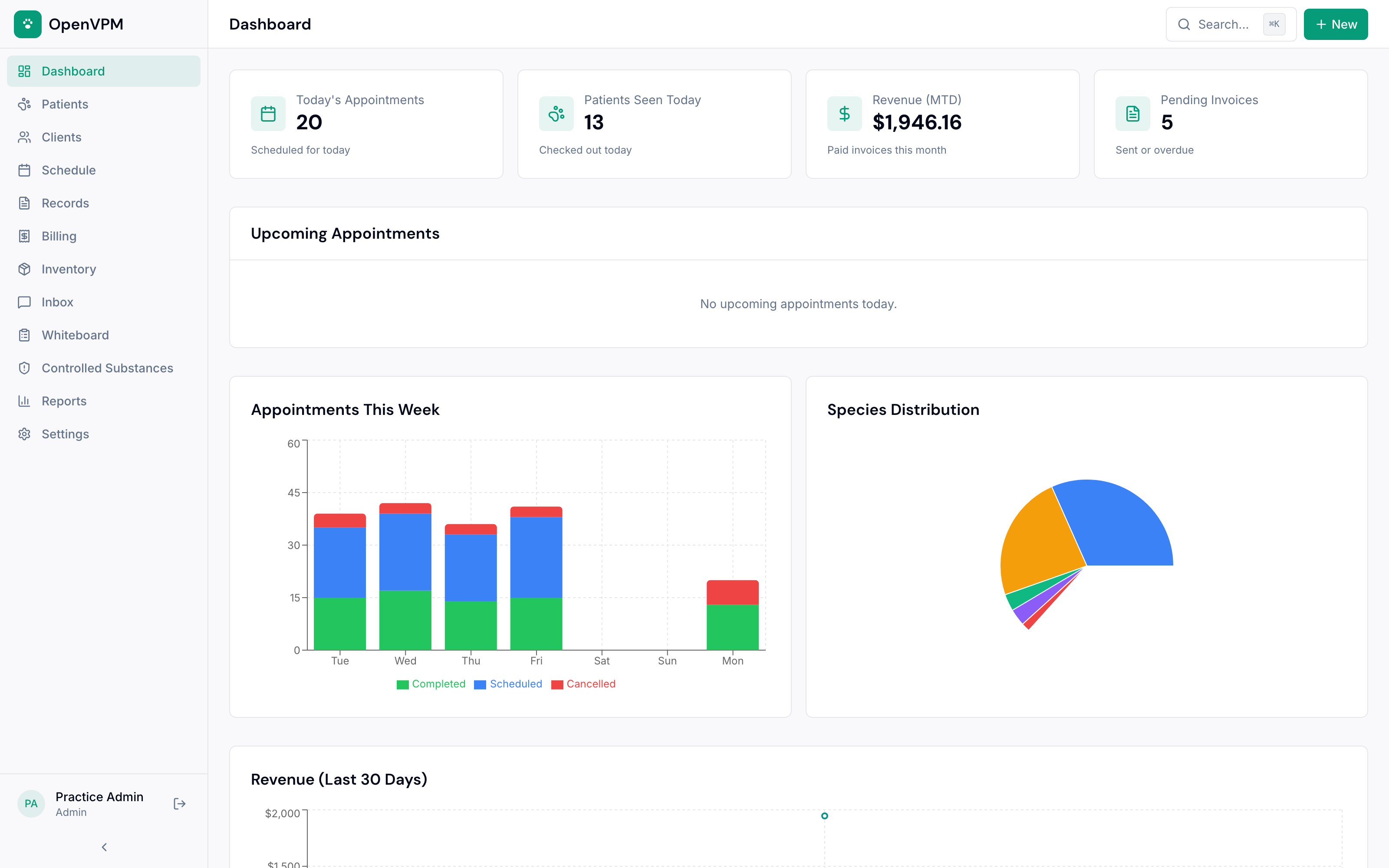Screen dimensions: 1389x868
Task: Open the Inventory page
Action: tap(104, 269)
